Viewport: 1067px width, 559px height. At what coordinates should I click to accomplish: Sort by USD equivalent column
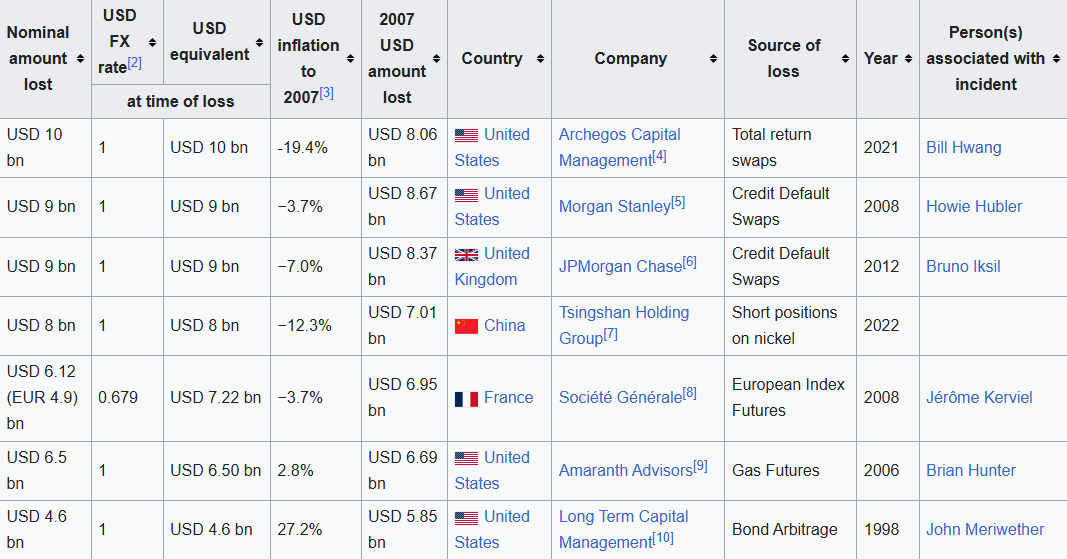(x=259, y=42)
